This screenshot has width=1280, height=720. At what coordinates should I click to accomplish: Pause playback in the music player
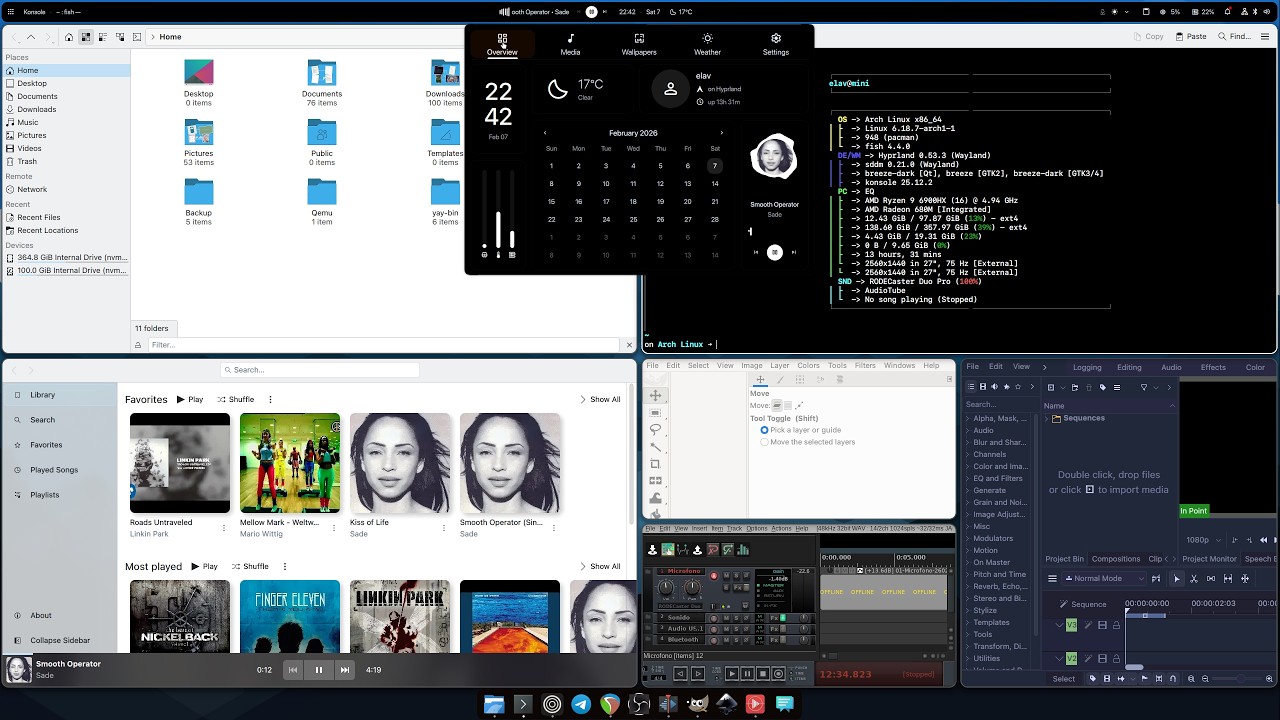[319, 670]
